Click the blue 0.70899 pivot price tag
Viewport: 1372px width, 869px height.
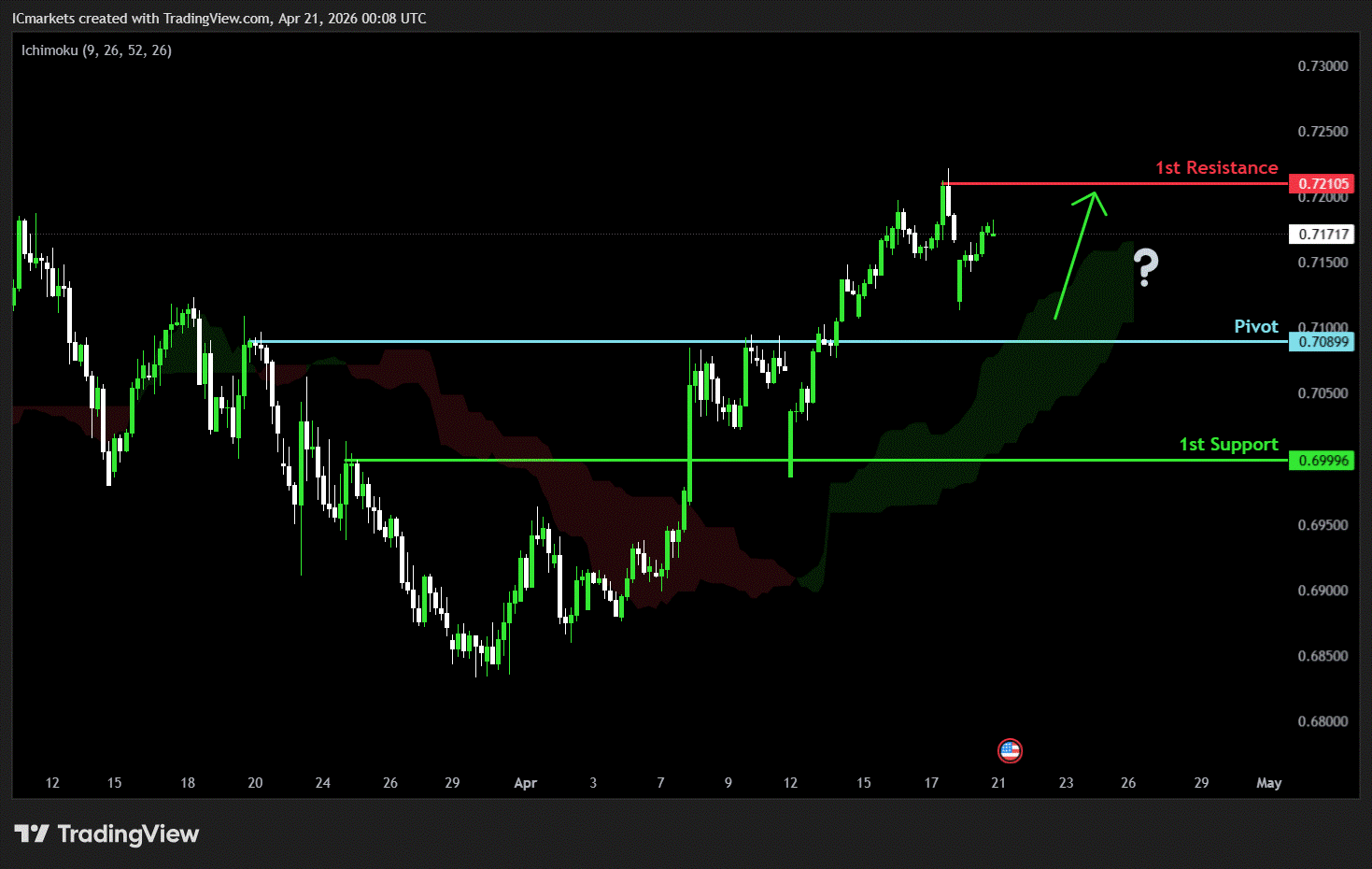point(1322,342)
